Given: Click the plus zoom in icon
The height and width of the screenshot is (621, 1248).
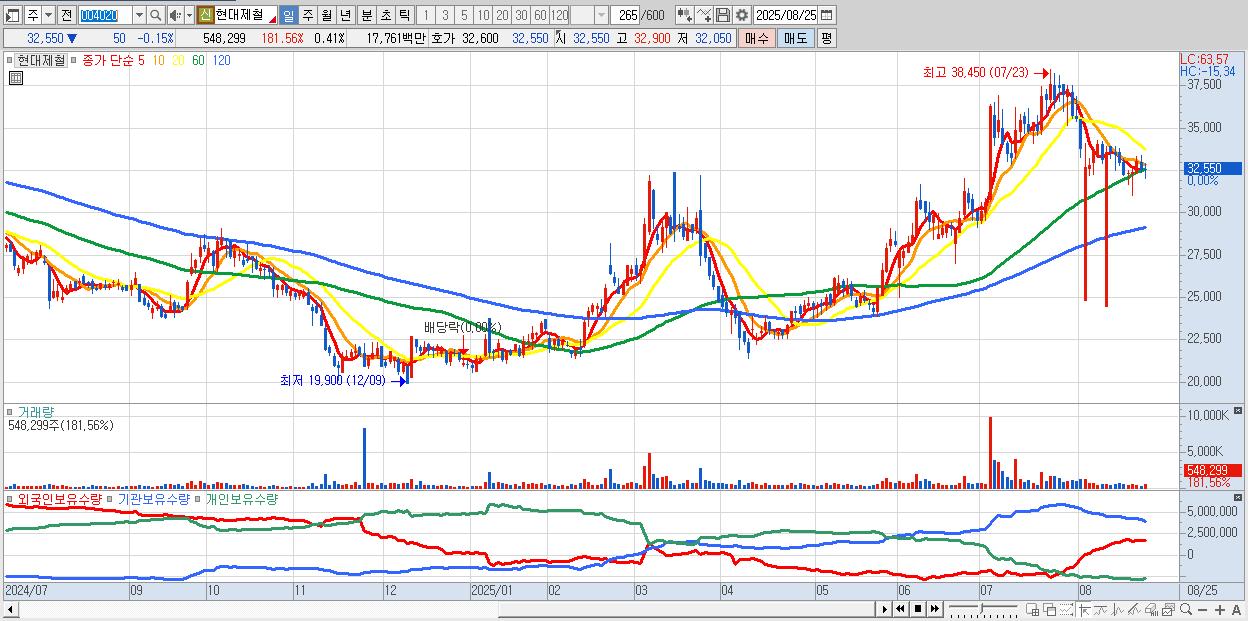Looking at the screenshot, I should (1219, 610).
